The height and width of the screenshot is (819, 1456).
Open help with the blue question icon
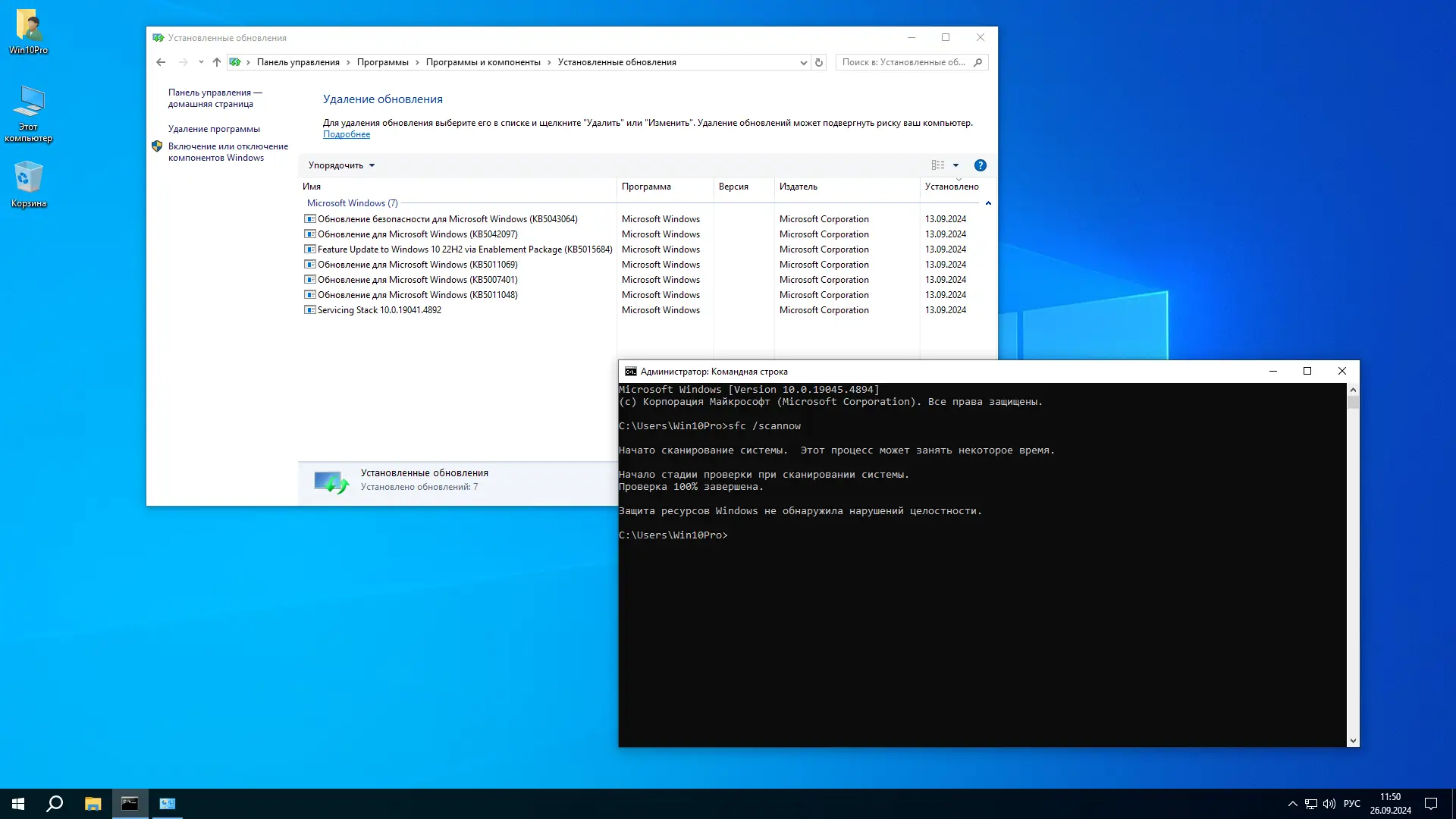980,165
